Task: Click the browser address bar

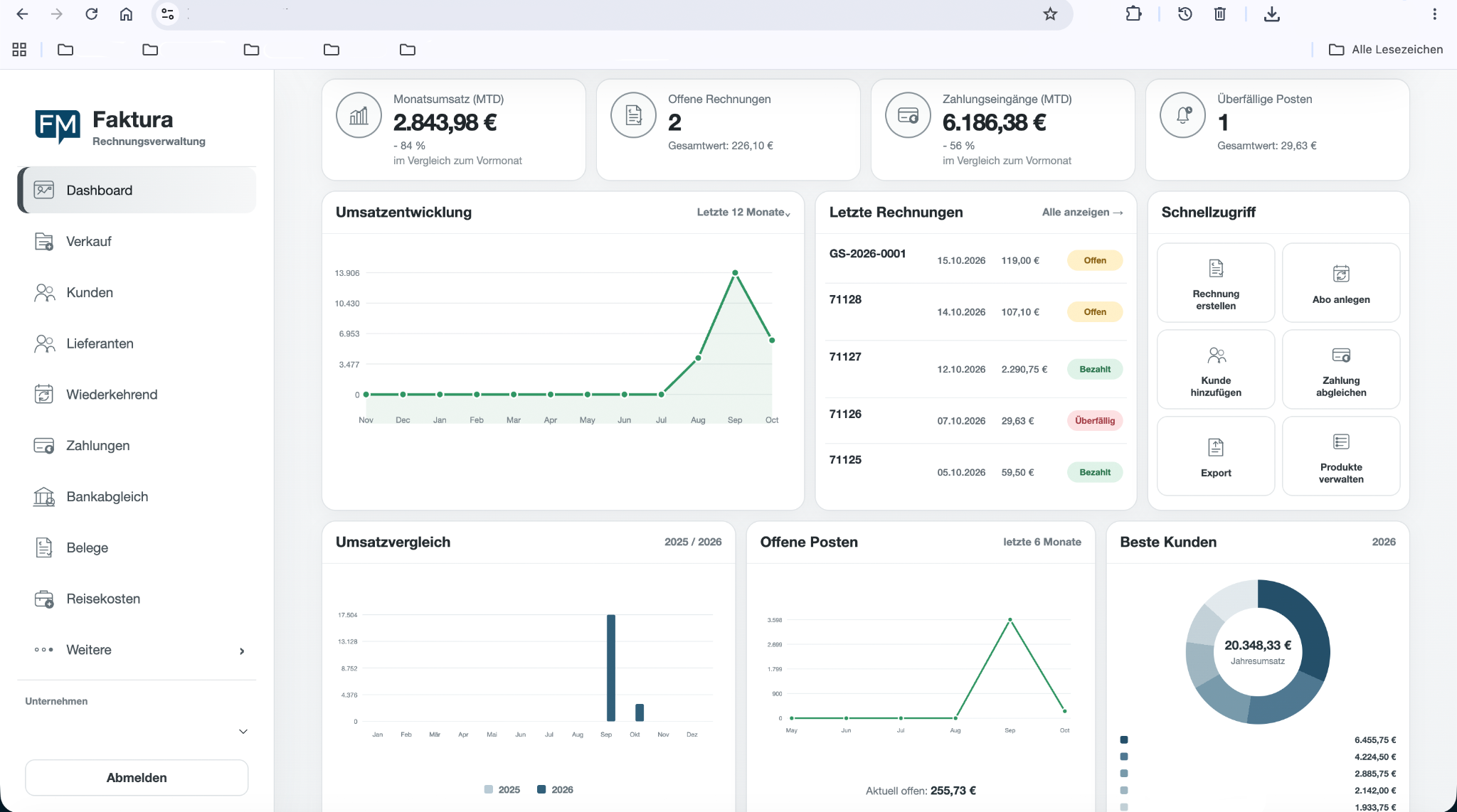Action: click(612, 14)
